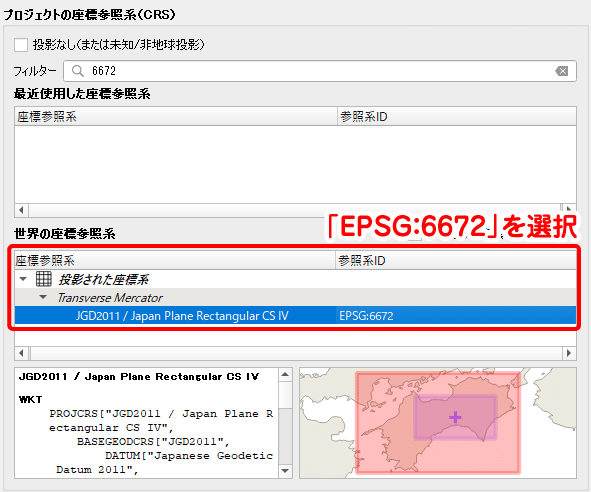Click the grid icon beside 投影された座標系
Image resolution: width=591 pixels, height=492 pixels.
[44, 279]
